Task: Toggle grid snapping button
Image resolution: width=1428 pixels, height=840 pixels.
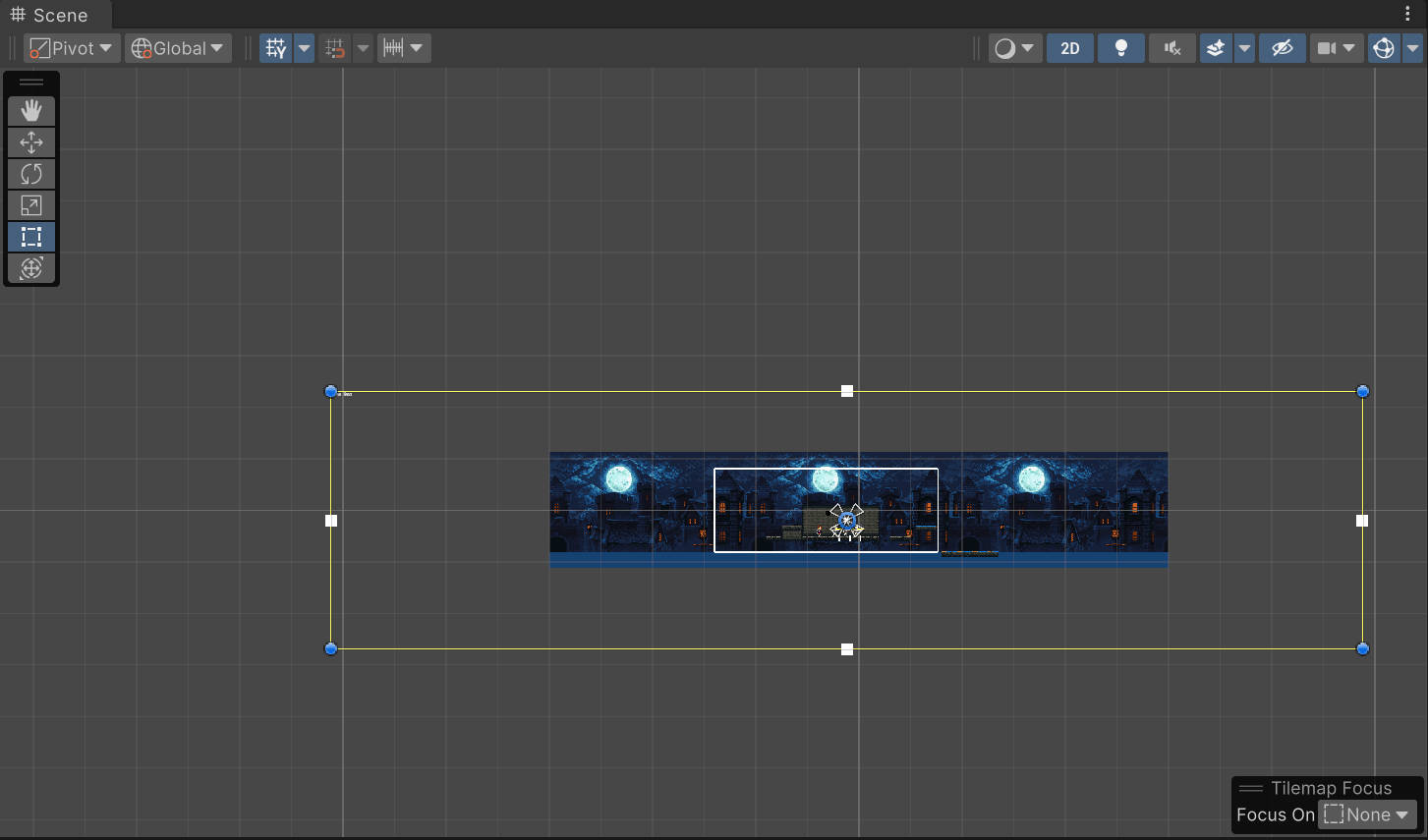Action: [335, 48]
